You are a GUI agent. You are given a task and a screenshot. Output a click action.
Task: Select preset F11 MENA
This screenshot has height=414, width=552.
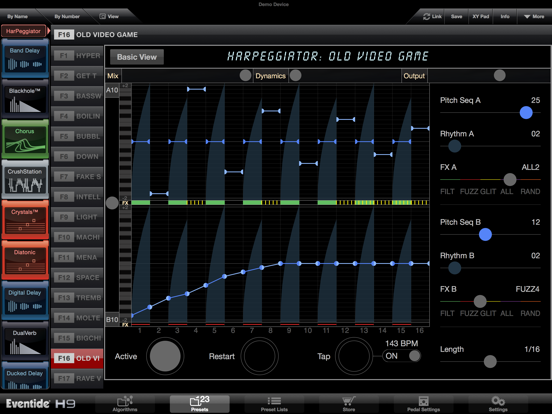[77, 257]
